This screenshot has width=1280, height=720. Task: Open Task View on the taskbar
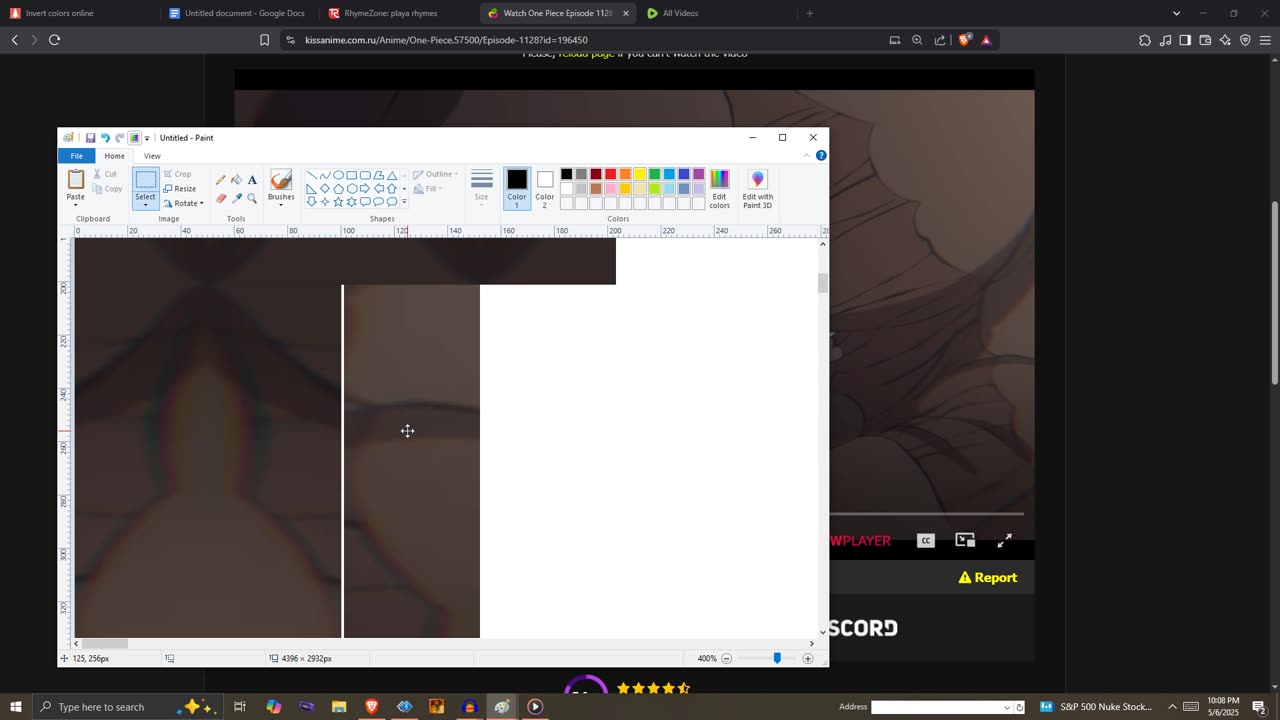click(240, 707)
